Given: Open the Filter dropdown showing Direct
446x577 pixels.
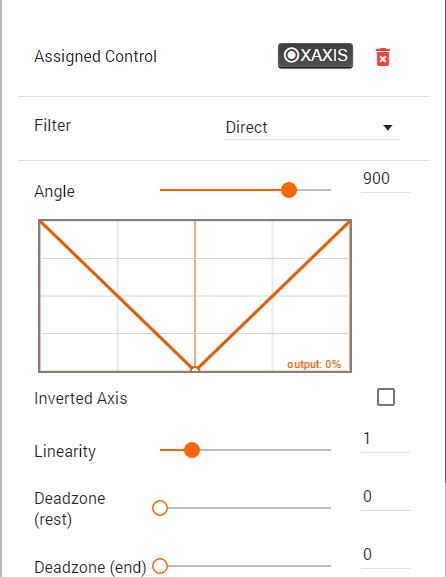Looking at the screenshot, I should point(312,127).
